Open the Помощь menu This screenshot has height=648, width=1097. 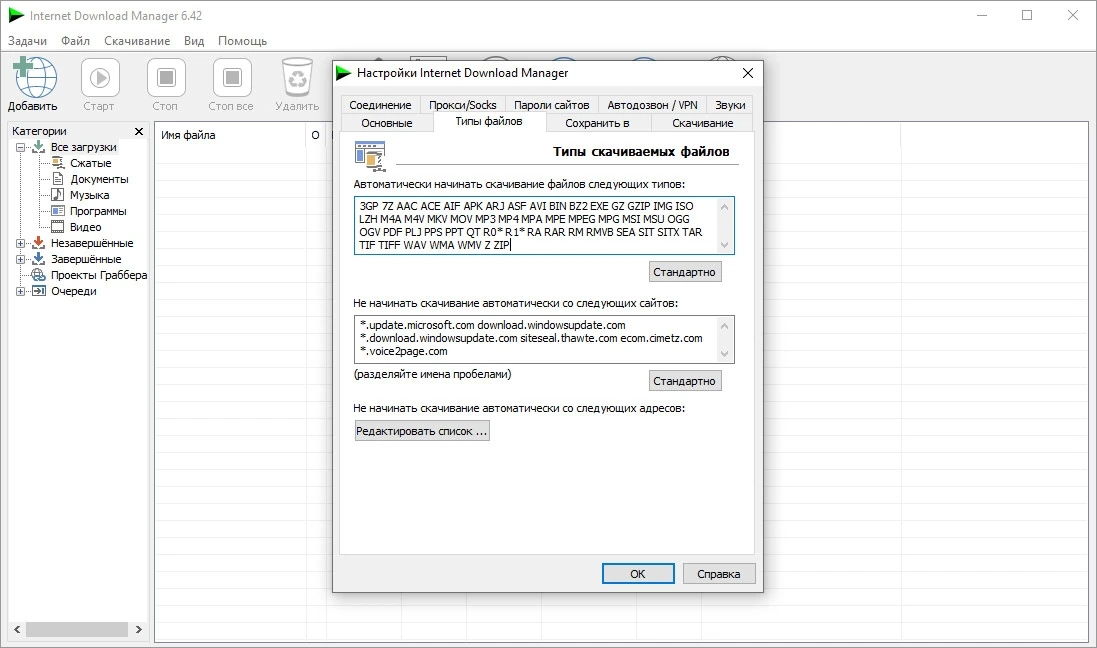point(242,41)
